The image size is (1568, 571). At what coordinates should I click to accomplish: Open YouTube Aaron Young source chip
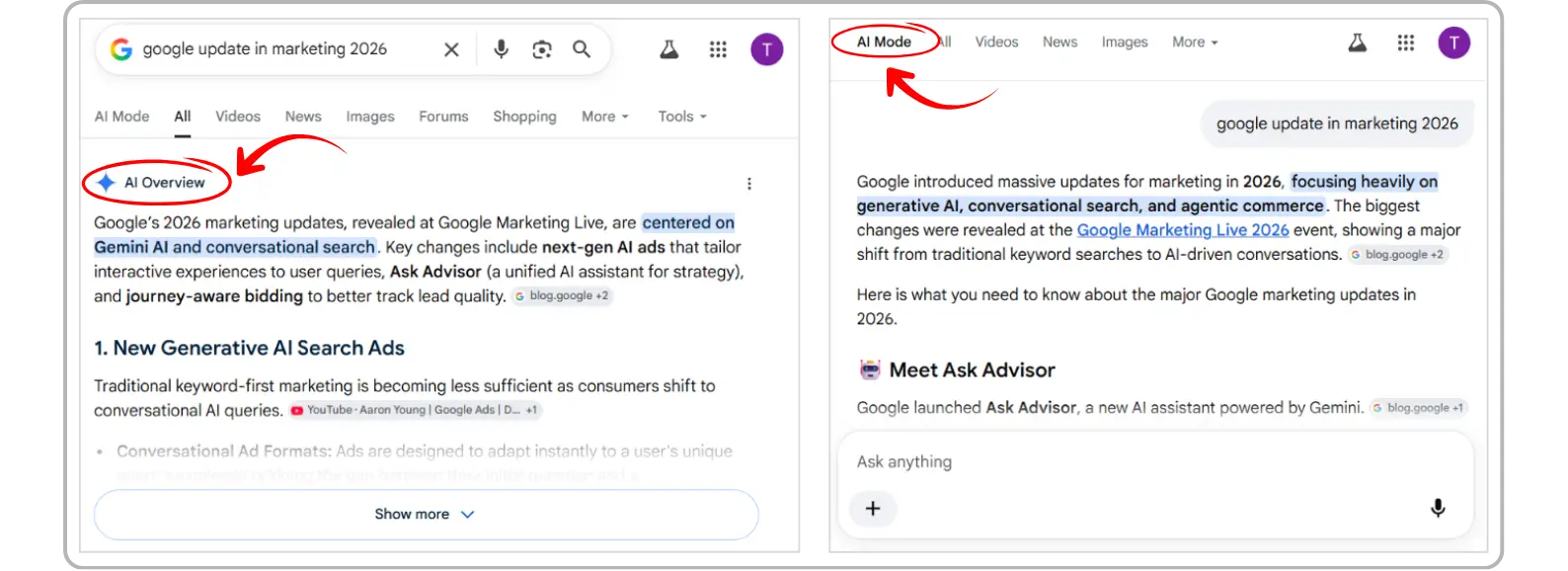click(x=416, y=410)
